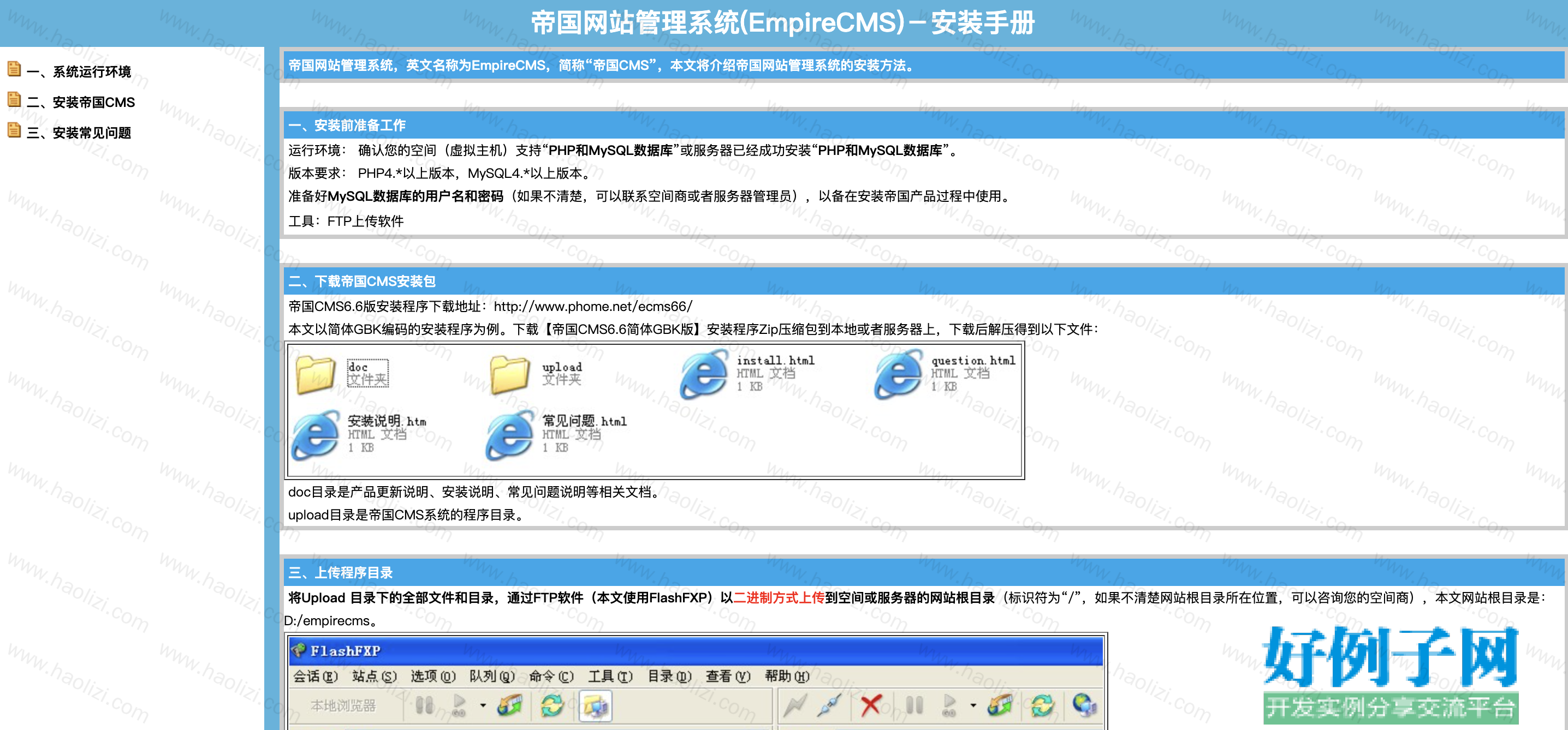Open the 三、安装常见问题 sidebar link
This screenshot has width=1568, height=730.
[x=79, y=133]
